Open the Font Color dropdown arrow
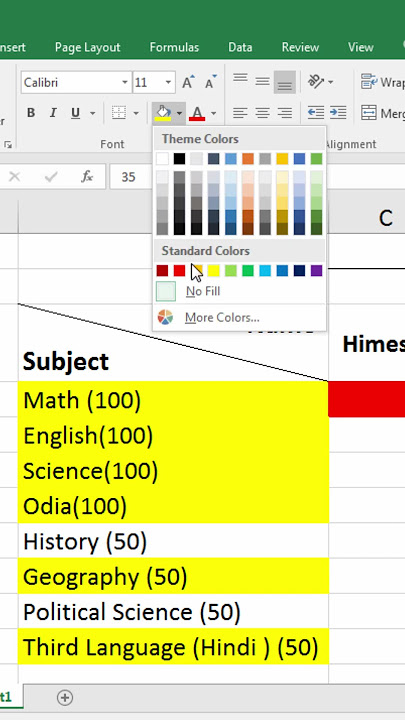 click(214, 113)
